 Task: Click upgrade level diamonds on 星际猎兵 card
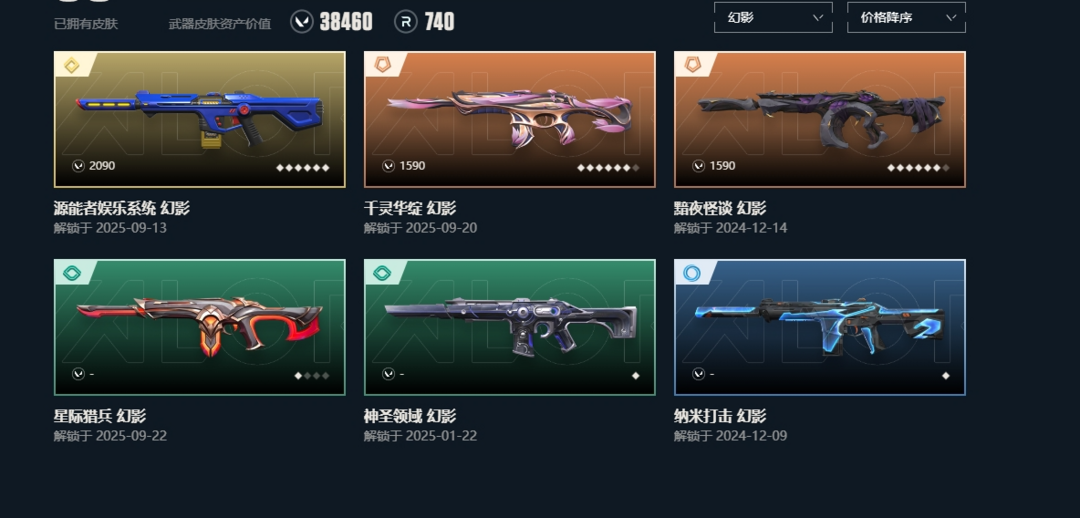tap(312, 375)
